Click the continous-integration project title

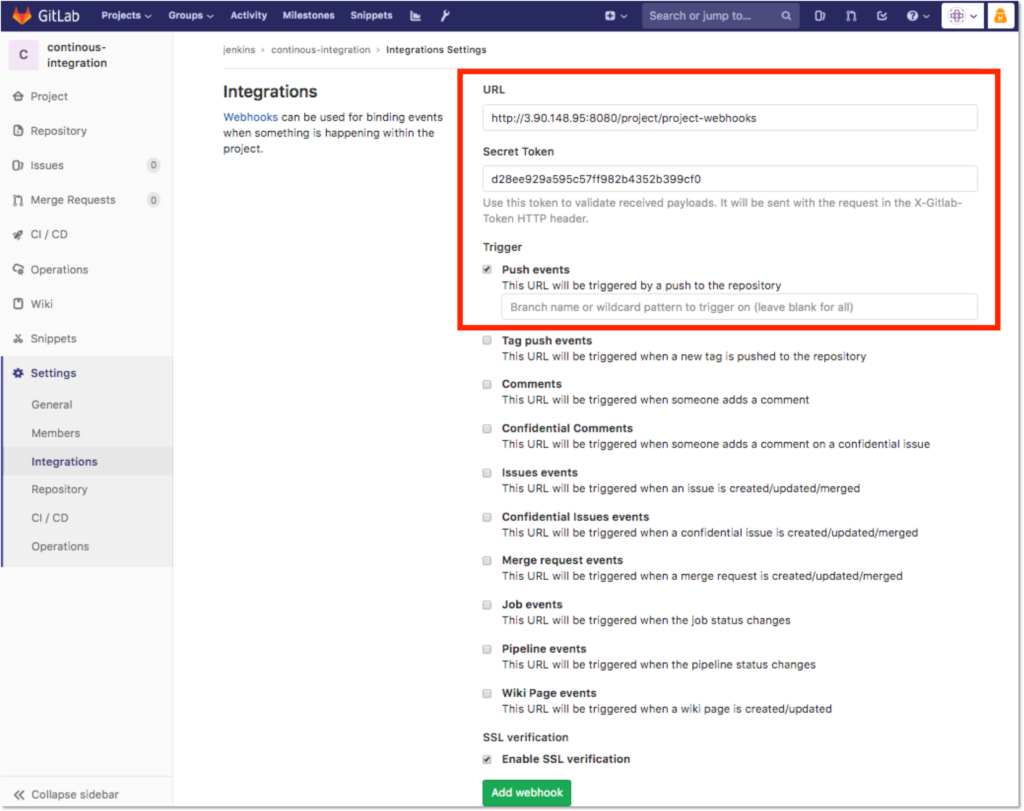(x=76, y=55)
